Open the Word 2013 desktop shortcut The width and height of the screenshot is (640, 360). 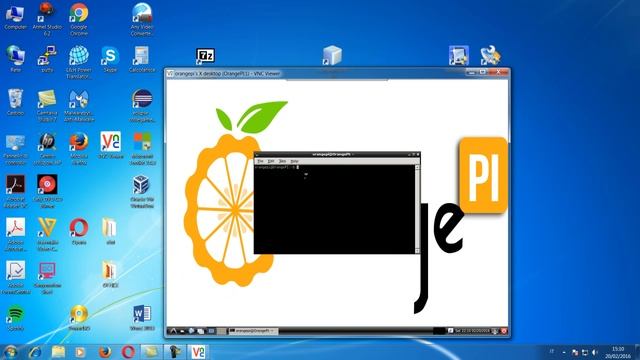142,318
